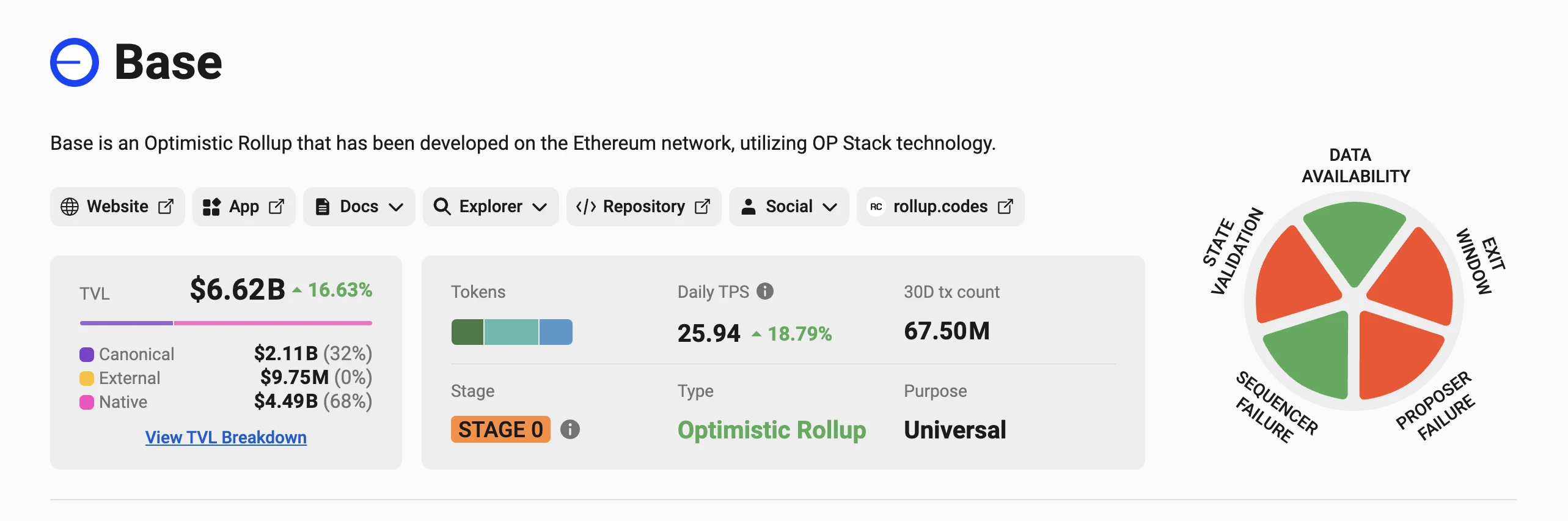1568x521 pixels.
Task: Click the yellow External color swatch
Action: pos(87,379)
